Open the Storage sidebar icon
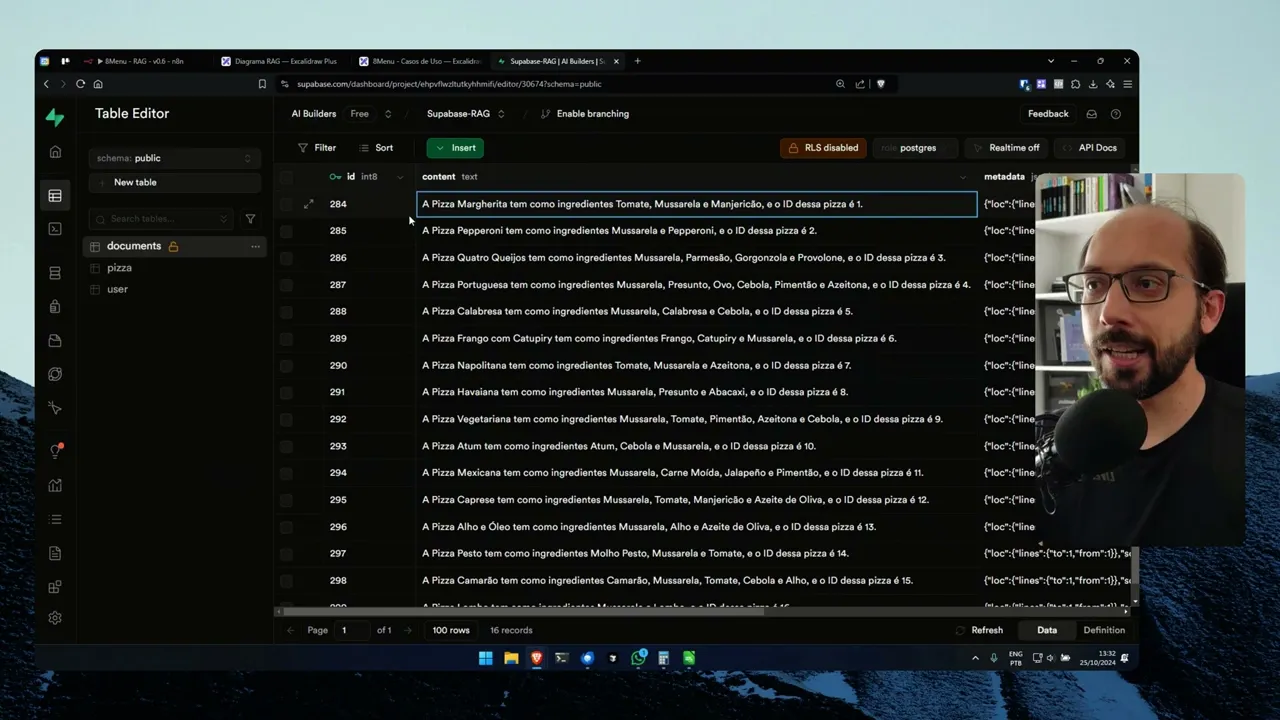The image size is (1280, 720). tap(55, 341)
